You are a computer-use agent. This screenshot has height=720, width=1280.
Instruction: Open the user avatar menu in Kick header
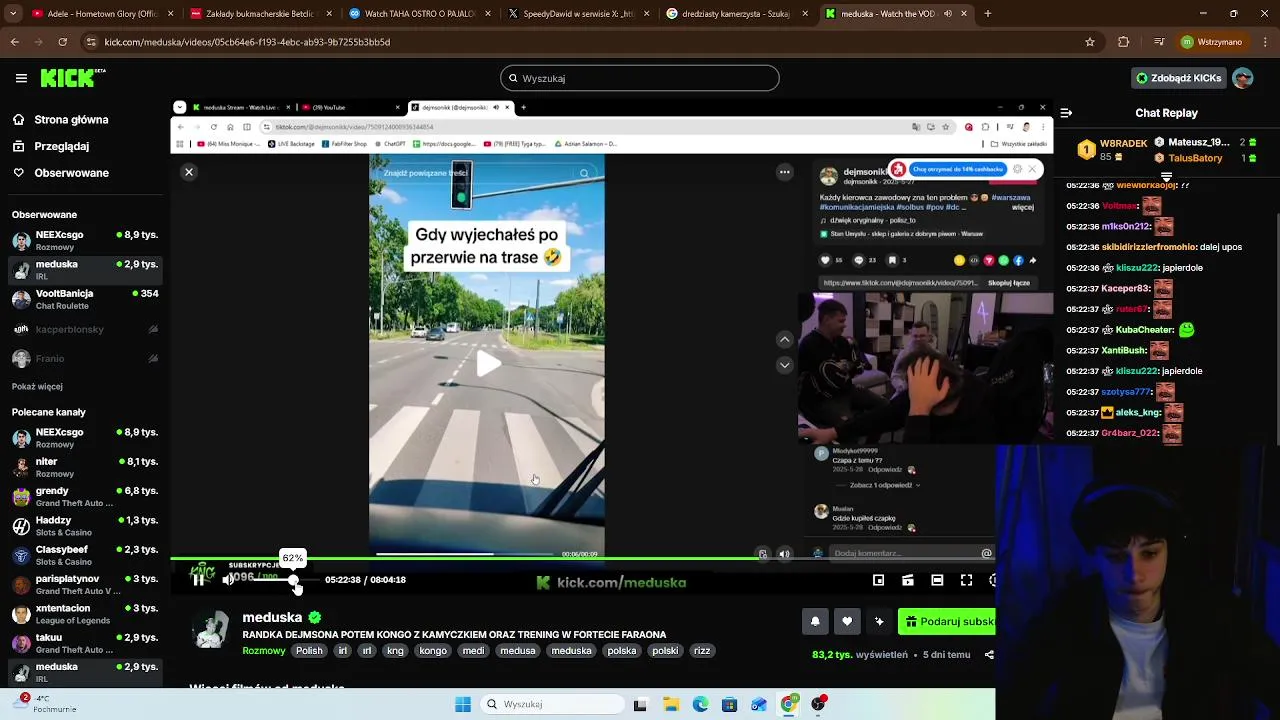[1243, 78]
